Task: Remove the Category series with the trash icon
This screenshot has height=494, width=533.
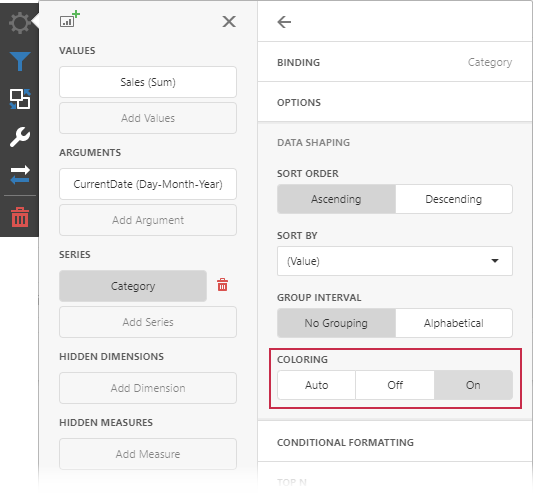Action: click(223, 285)
